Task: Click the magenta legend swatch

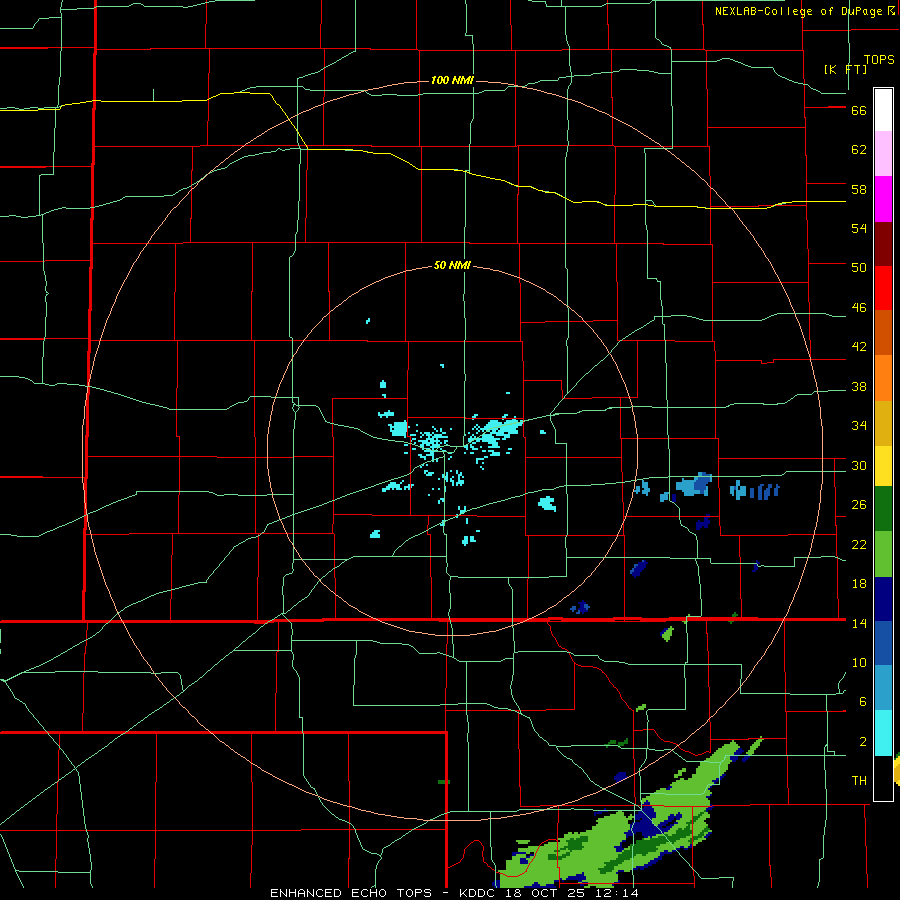Action: [x=883, y=199]
